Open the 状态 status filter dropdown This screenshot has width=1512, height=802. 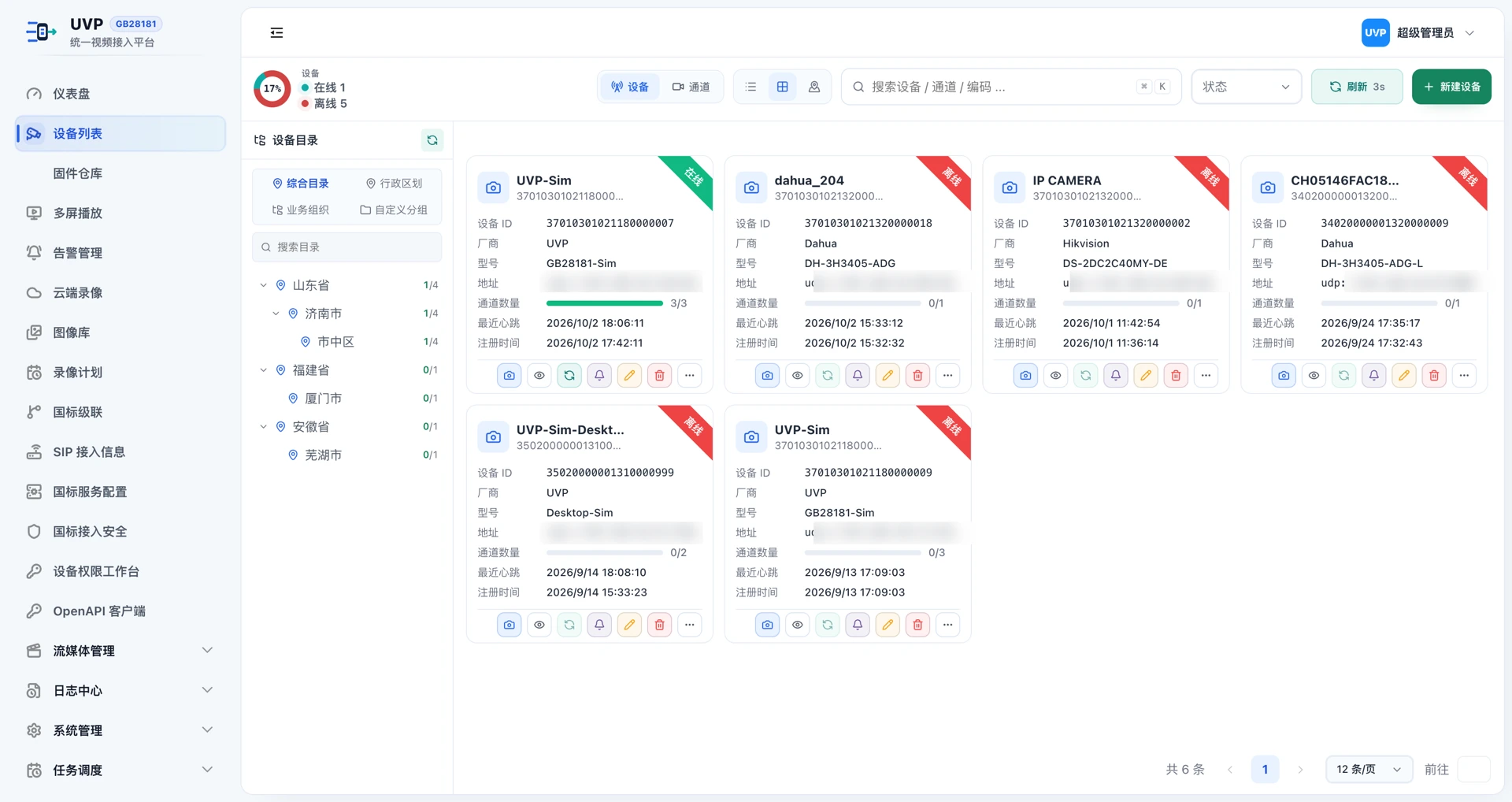click(x=1246, y=87)
